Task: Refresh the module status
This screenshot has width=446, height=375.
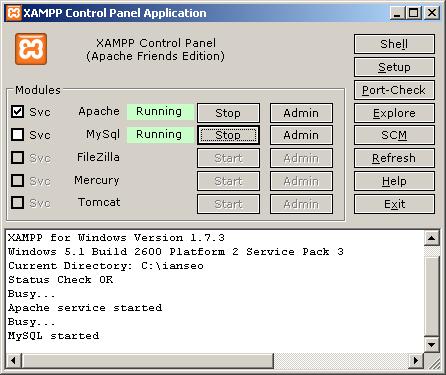Action: [x=394, y=158]
